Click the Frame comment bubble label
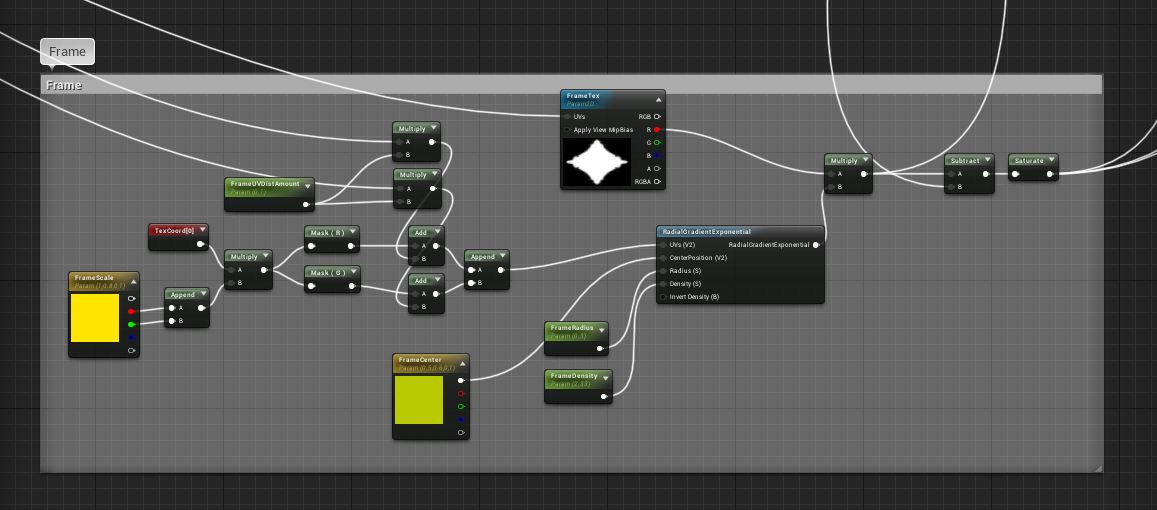 pyautogui.click(x=67, y=52)
